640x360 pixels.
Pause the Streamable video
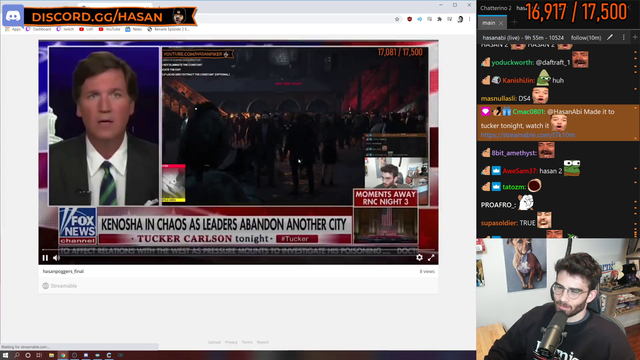[45, 258]
